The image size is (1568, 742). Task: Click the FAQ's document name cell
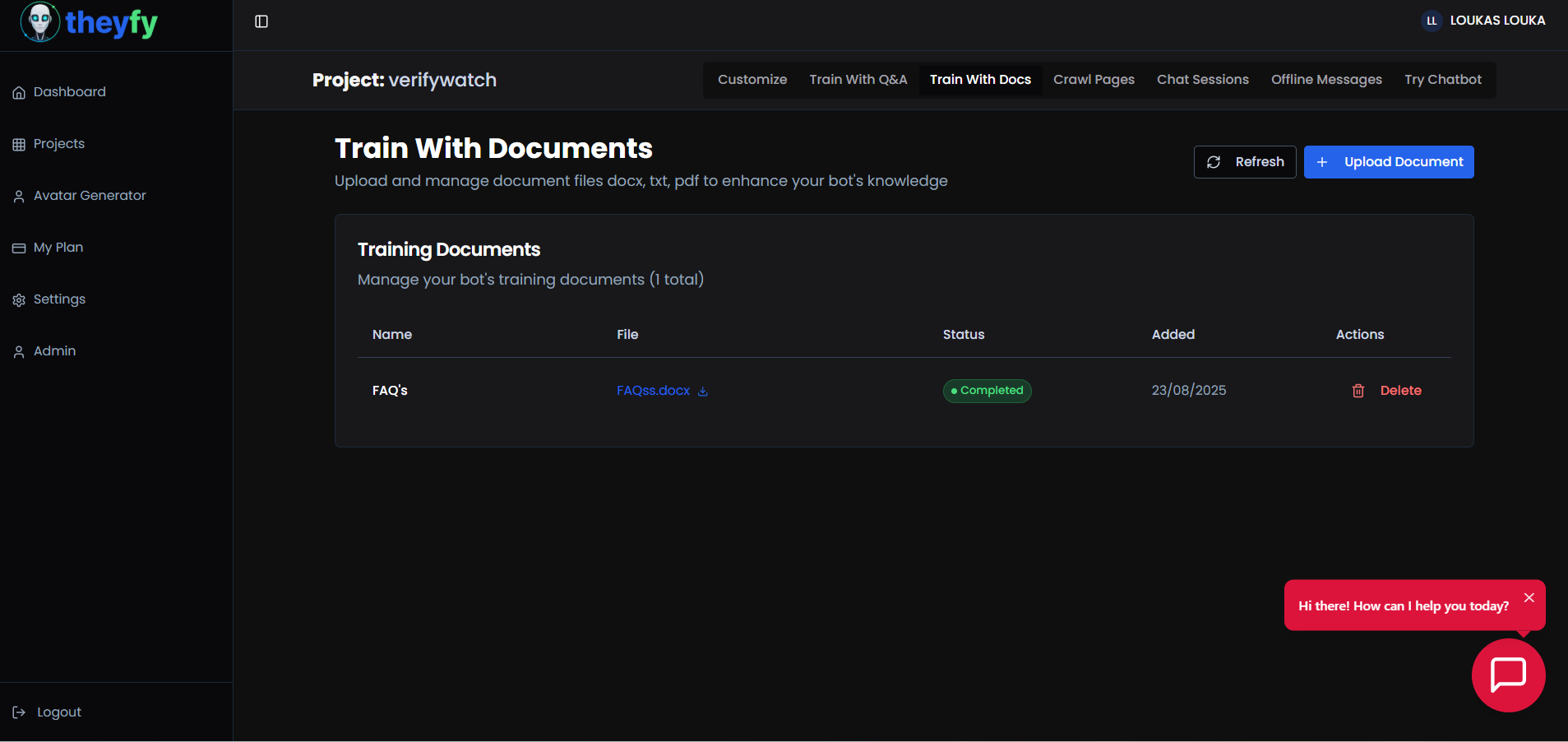pyautogui.click(x=390, y=391)
